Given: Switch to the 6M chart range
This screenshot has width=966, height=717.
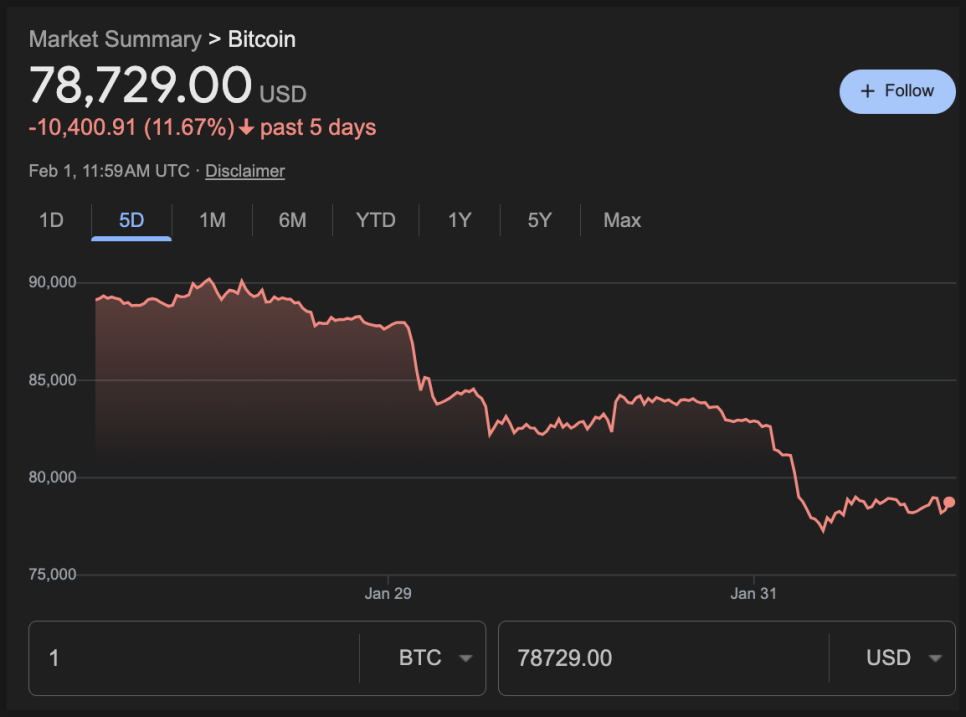Looking at the screenshot, I should coord(292,220).
